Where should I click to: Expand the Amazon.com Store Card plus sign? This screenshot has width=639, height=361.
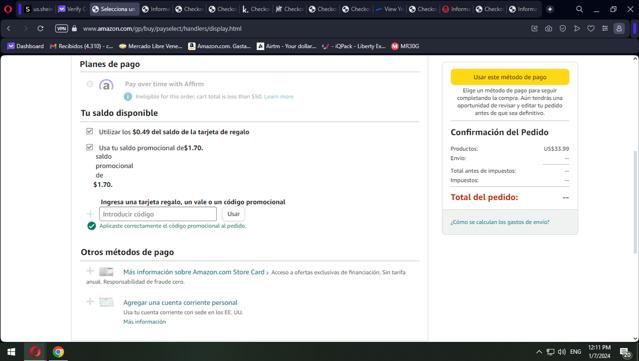(90, 271)
